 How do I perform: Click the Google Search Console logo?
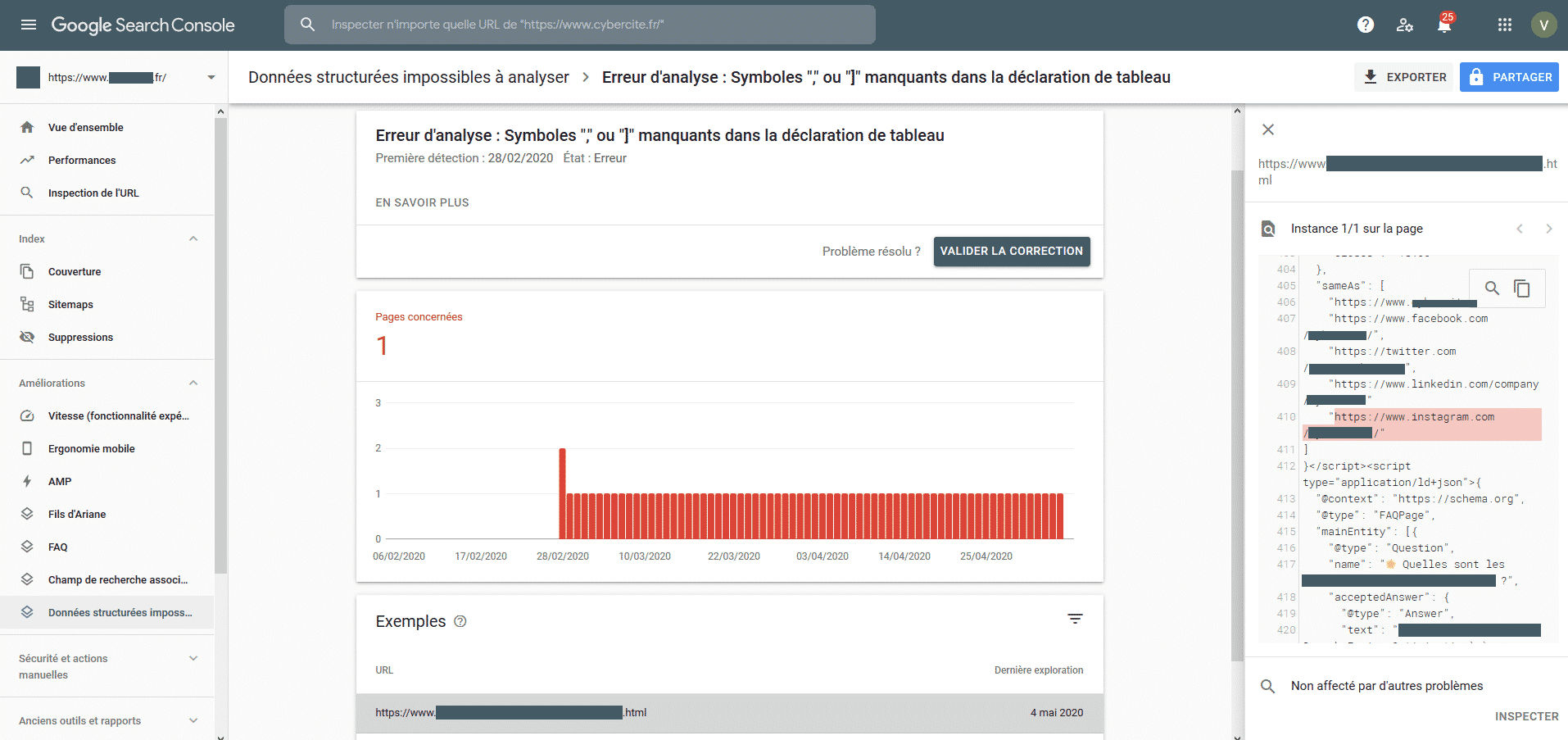[x=143, y=25]
